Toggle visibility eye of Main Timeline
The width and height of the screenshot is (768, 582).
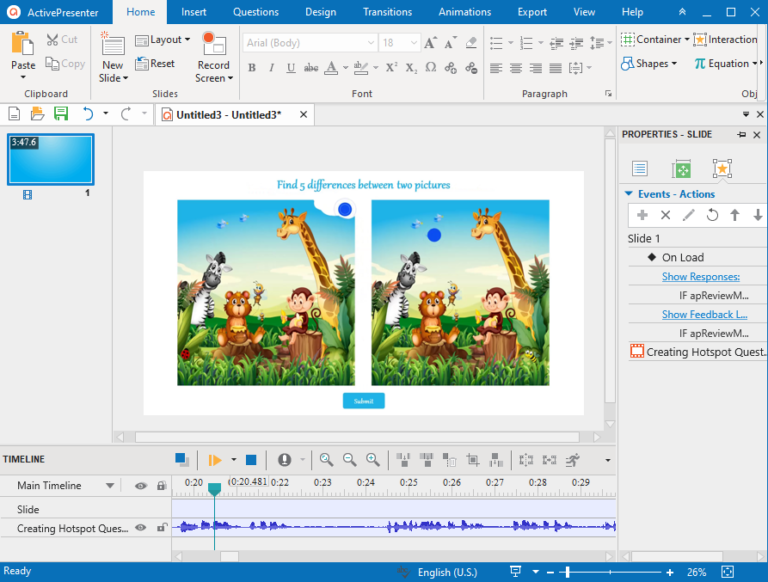tap(141, 486)
